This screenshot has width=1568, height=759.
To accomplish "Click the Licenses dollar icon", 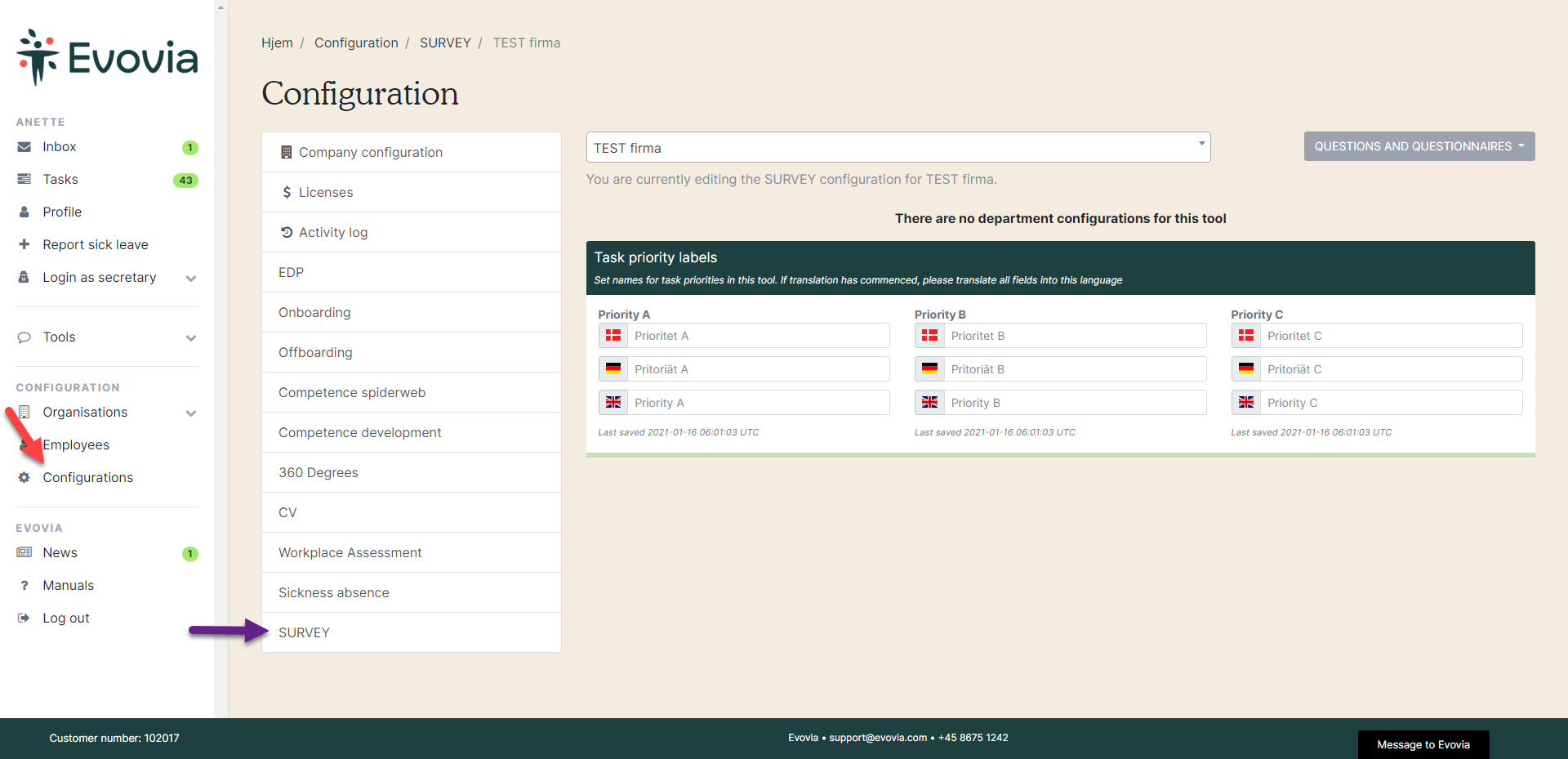I will pyautogui.click(x=287, y=192).
